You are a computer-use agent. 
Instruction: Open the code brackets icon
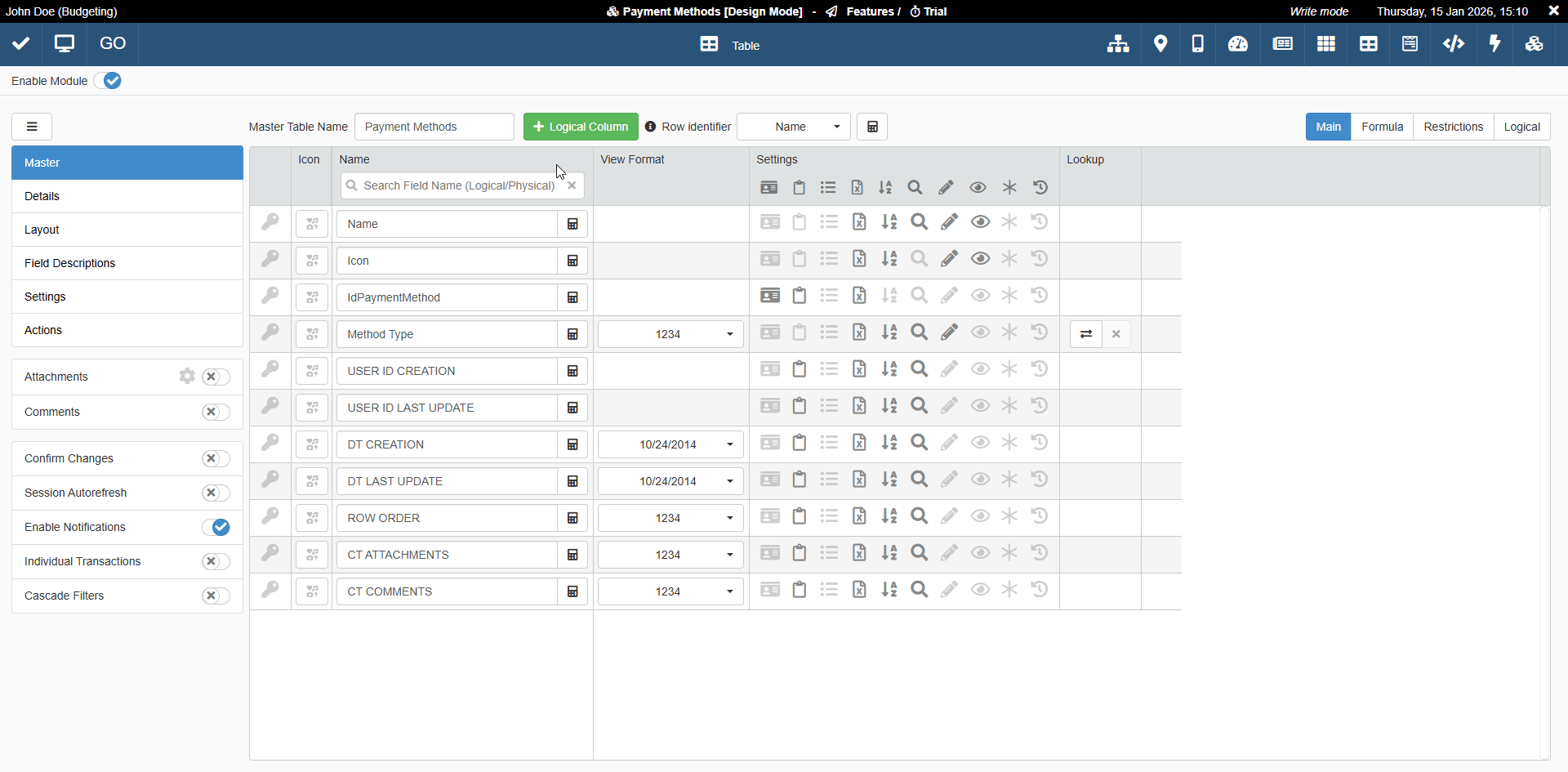tap(1454, 44)
